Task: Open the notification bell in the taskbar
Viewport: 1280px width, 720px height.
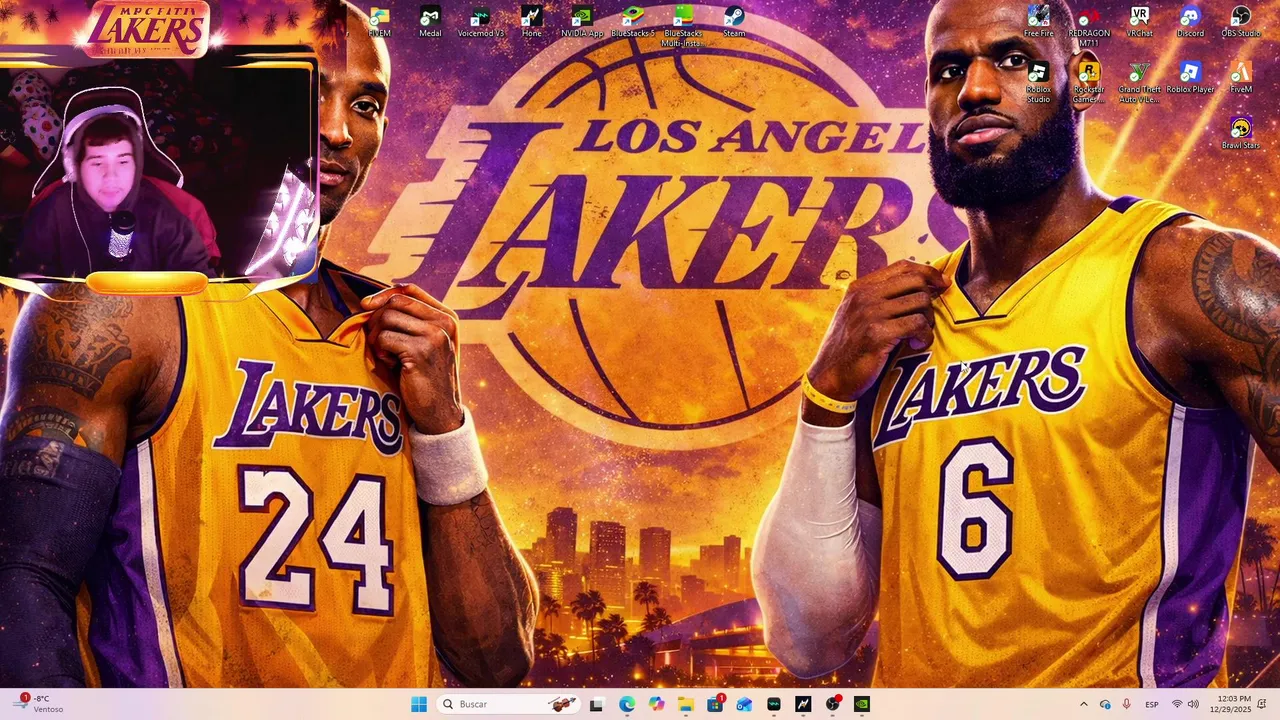Action: 1262,704
